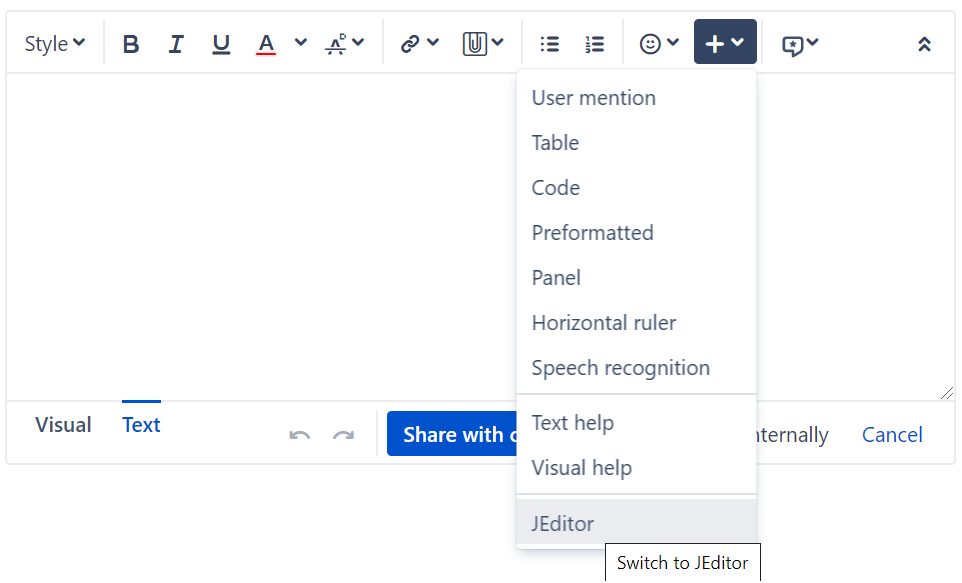Collapse the toolbar with double chevron
The width and height of the screenshot is (962, 583).
924,44
